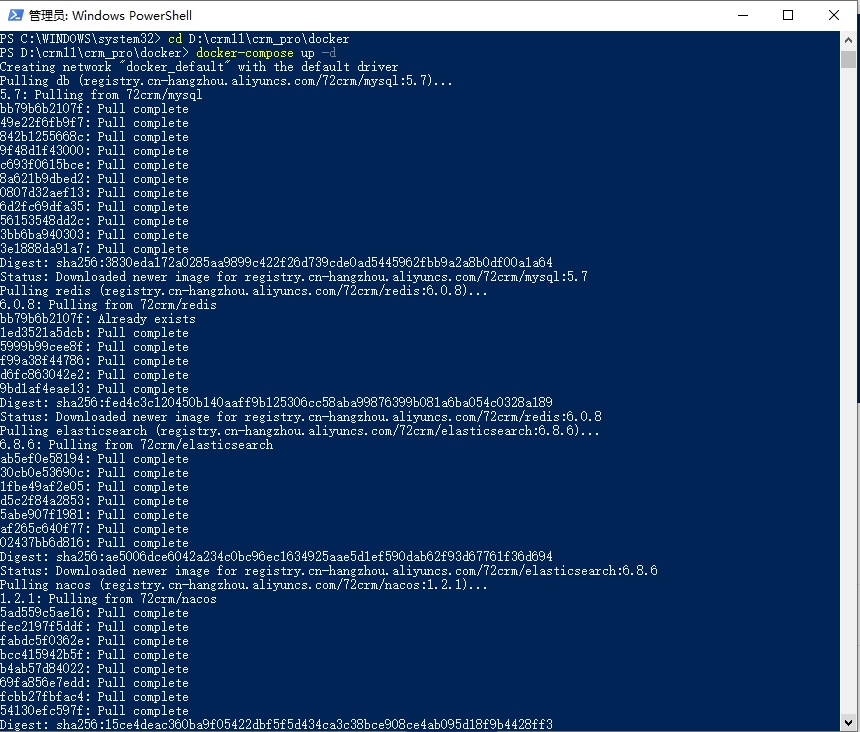Click the Status line for mysql:5.7 image

click(293, 277)
